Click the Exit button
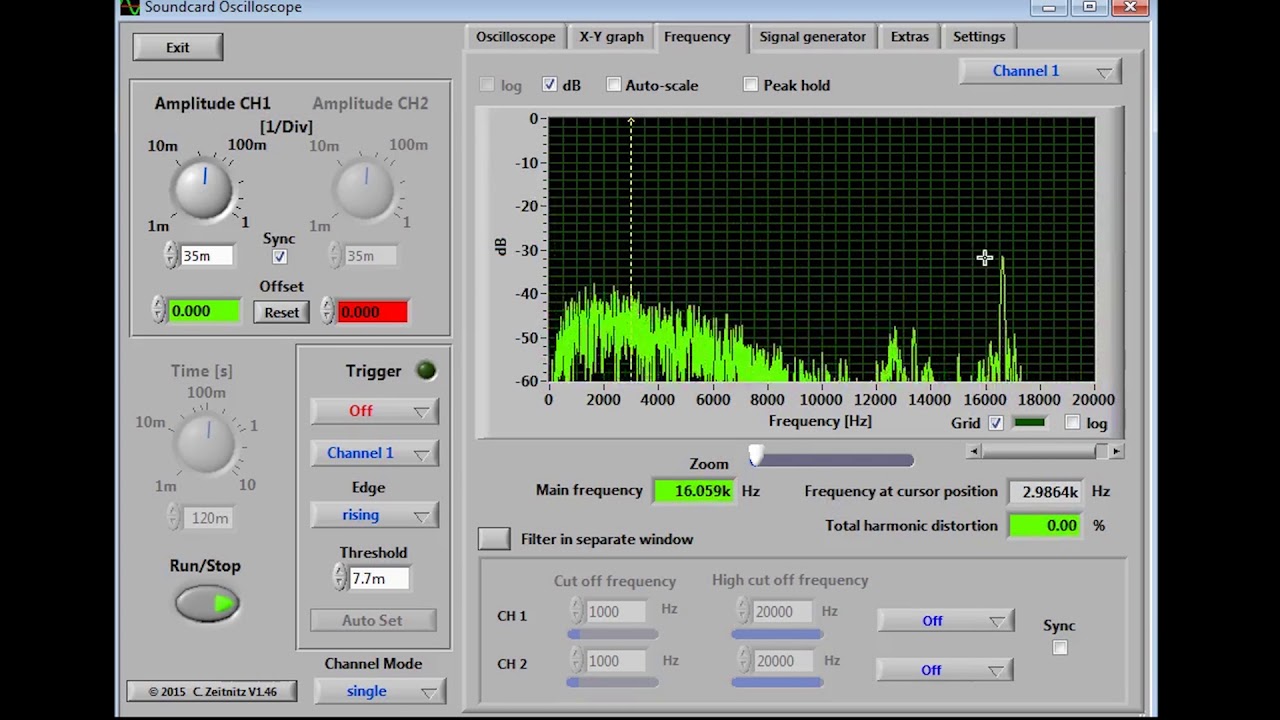 (x=178, y=47)
